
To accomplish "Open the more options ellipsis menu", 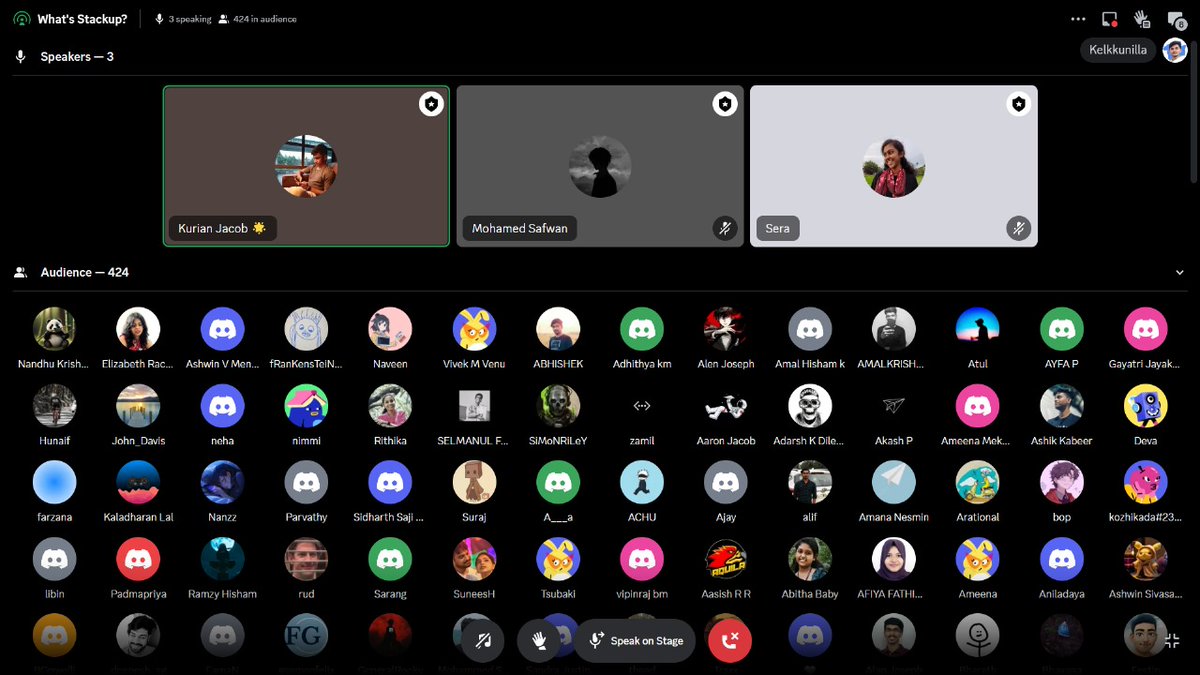I will 1077,19.
